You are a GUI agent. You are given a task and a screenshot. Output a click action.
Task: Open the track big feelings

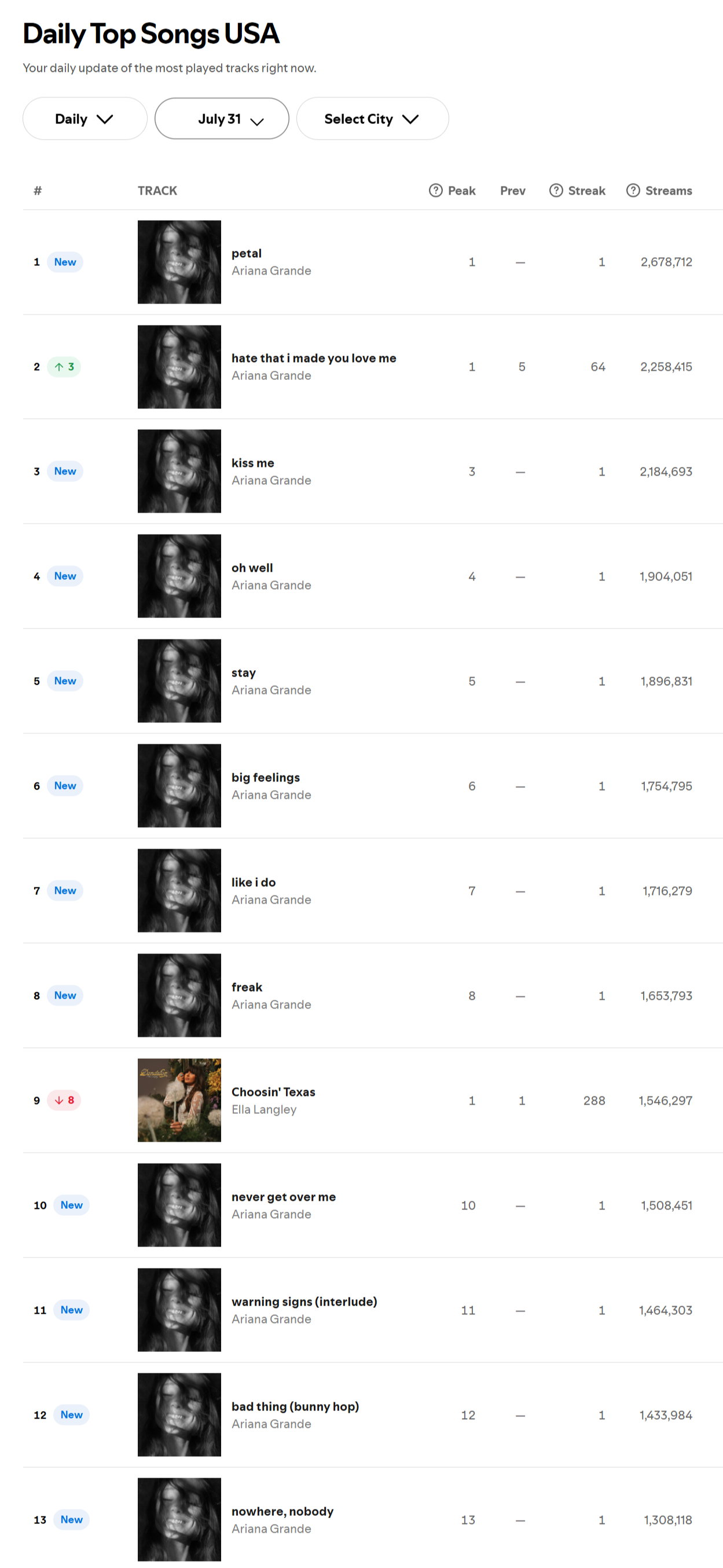[x=266, y=777]
